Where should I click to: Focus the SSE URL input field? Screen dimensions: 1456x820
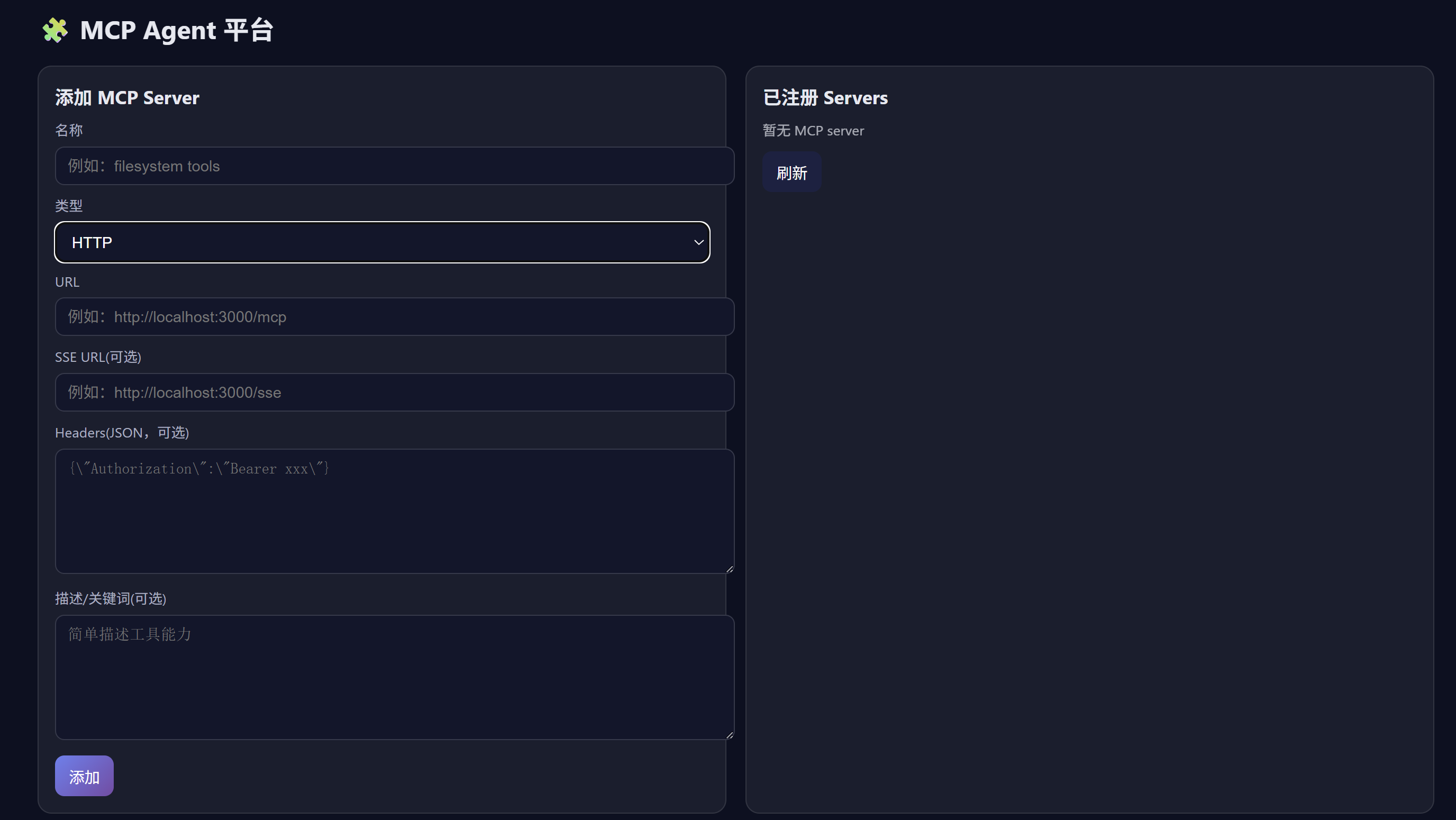[x=395, y=392]
